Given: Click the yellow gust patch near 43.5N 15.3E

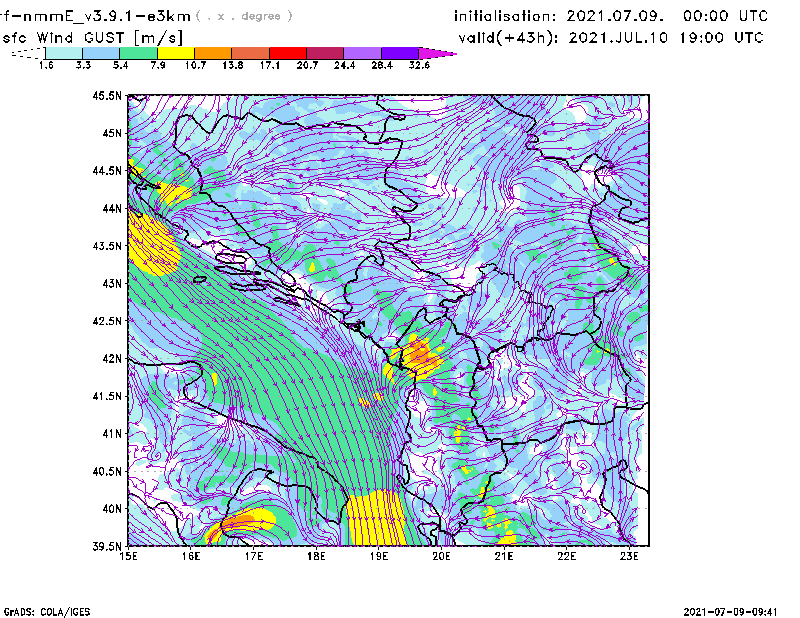Looking at the screenshot, I should [x=152, y=242].
